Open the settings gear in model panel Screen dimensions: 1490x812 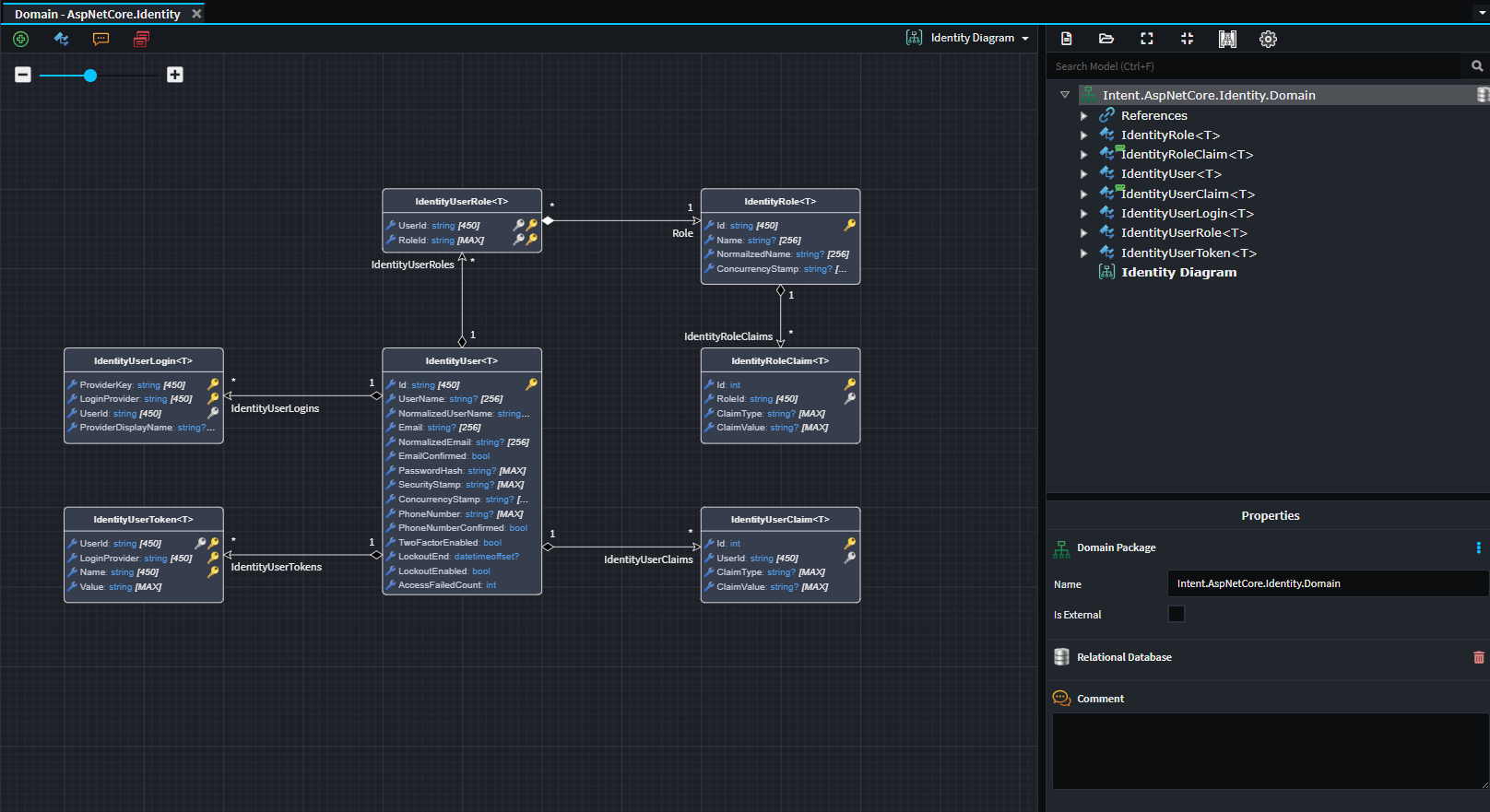point(1268,39)
